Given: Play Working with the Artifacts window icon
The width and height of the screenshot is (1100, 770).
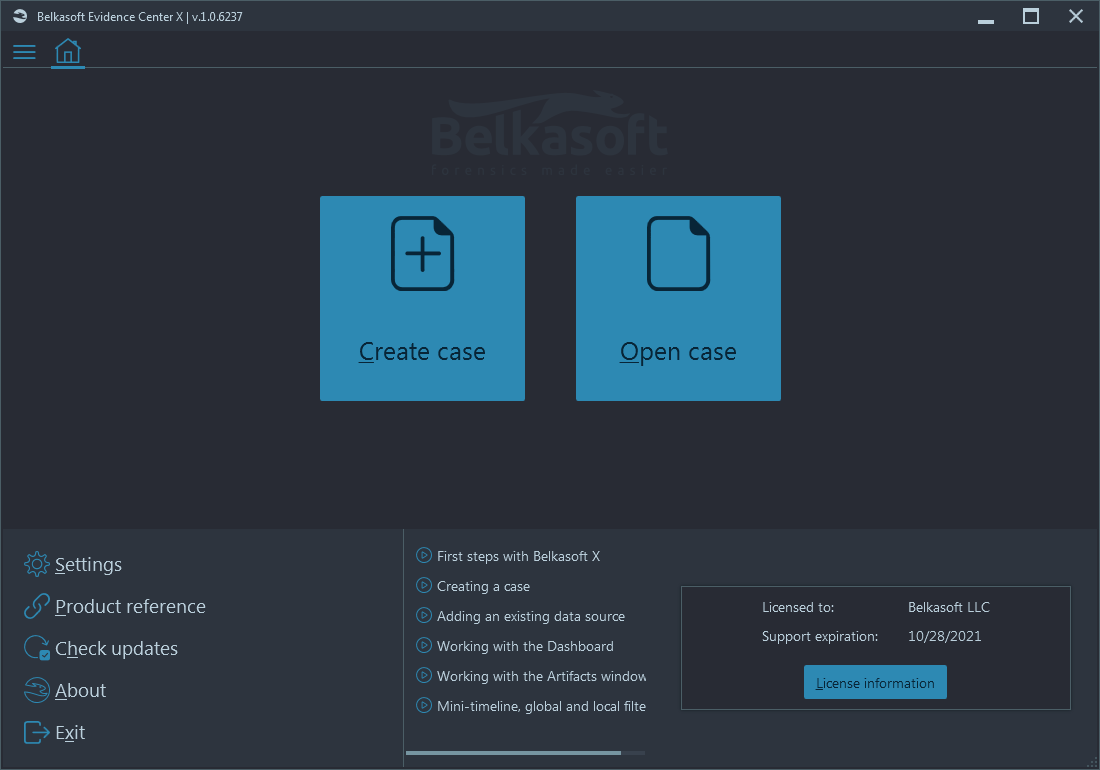Looking at the screenshot, I should (424, 676).
